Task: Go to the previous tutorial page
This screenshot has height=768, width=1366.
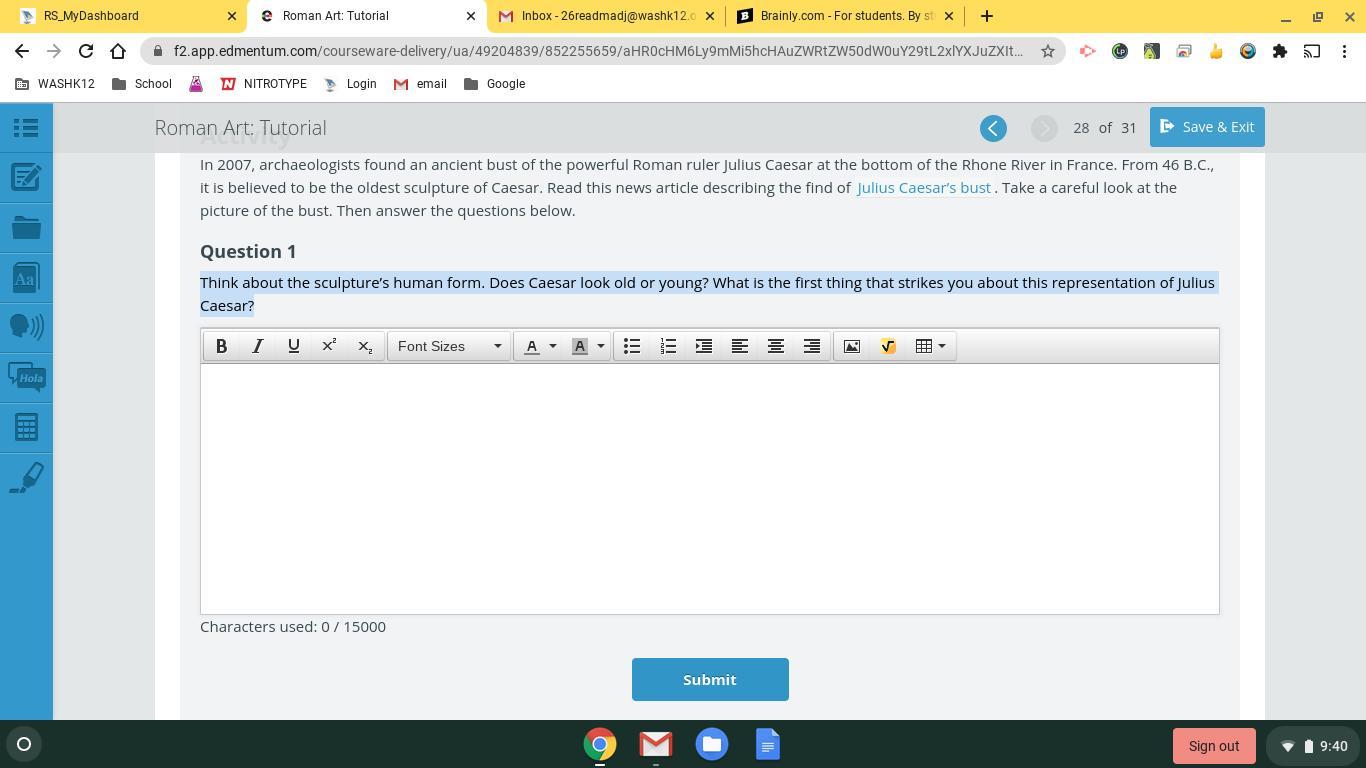Action: click(993, 128)
